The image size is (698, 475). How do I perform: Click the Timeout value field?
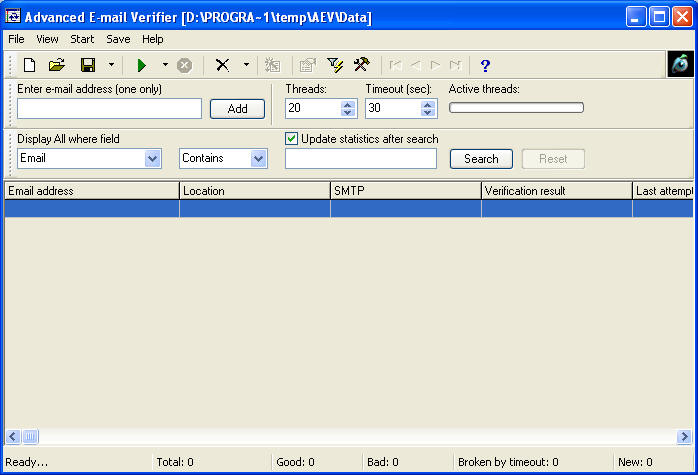point(393,108)
